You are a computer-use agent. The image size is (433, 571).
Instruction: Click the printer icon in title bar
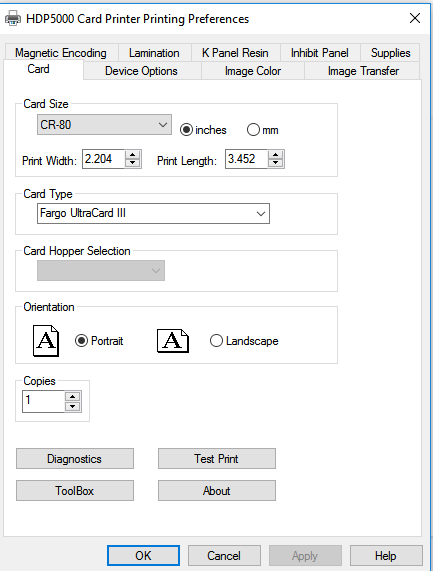tap(13, 18)
